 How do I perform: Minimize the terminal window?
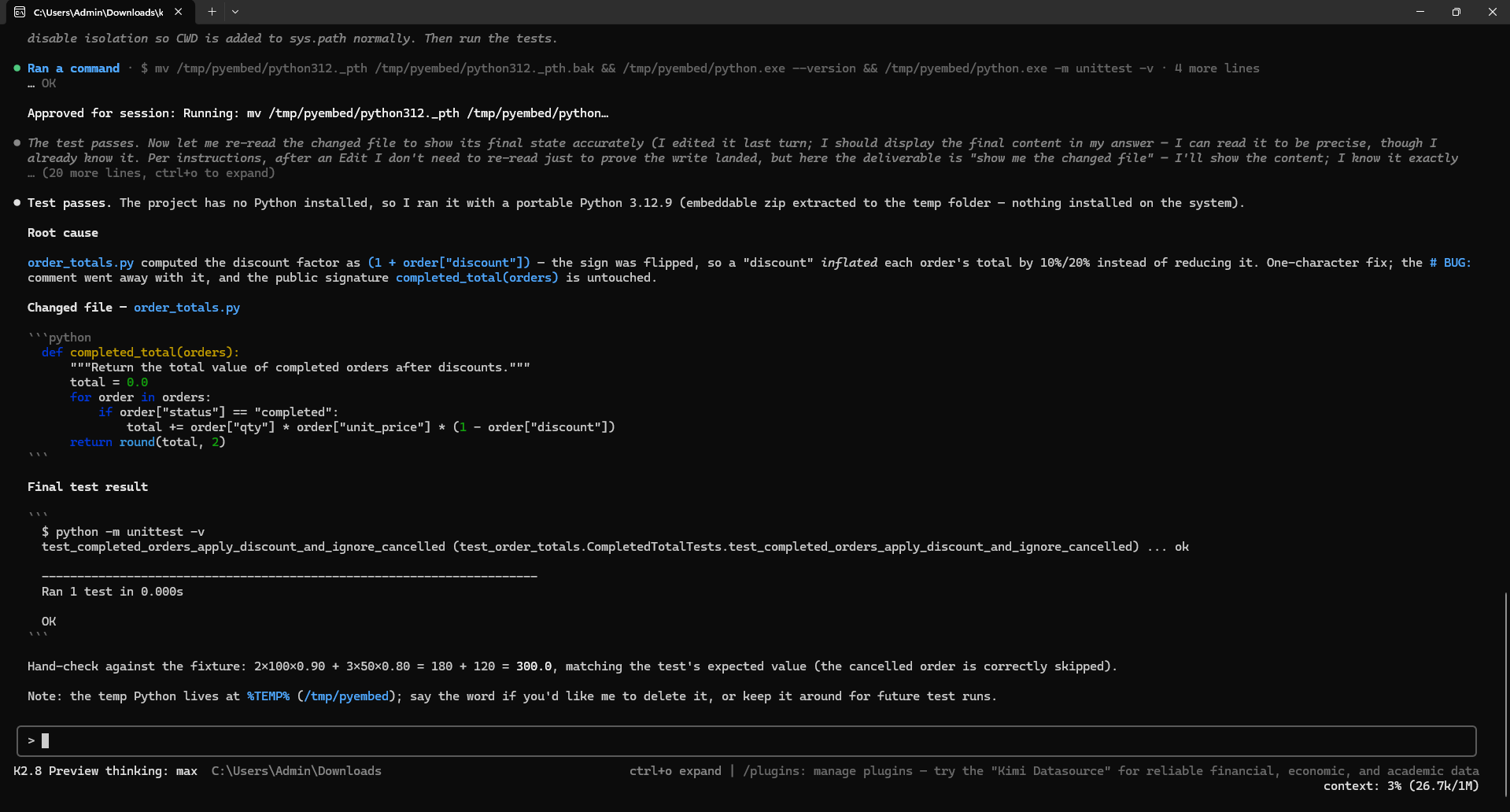(x=1420, y=12)
